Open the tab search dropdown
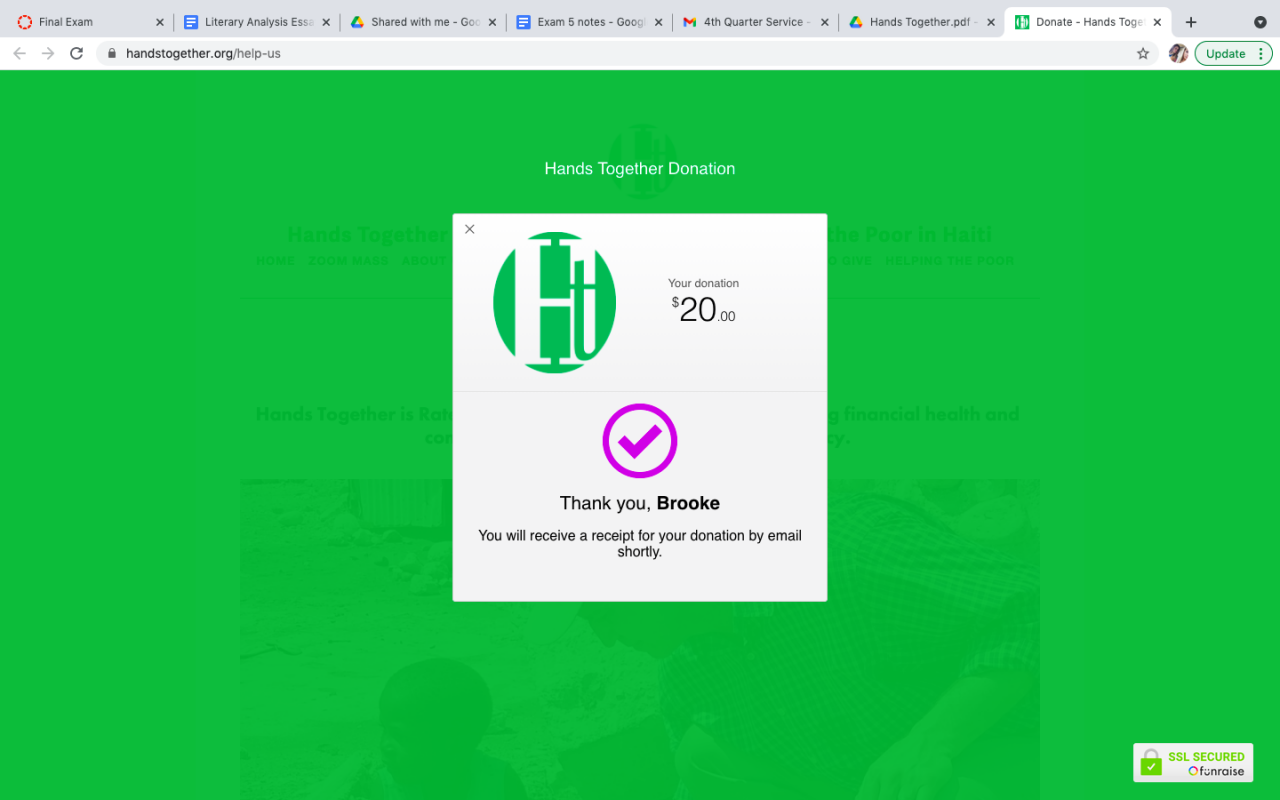 pos(1260,22)
